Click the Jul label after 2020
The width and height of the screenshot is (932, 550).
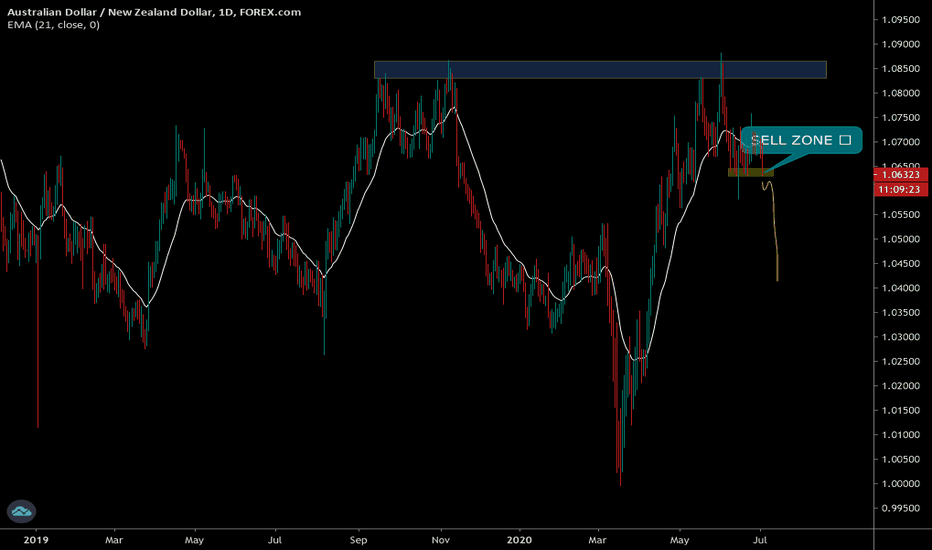(x=760, y=540)
